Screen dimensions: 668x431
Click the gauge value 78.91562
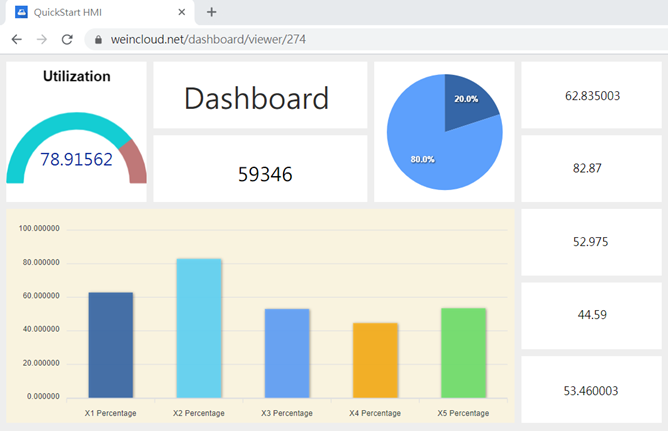point(76,159)
